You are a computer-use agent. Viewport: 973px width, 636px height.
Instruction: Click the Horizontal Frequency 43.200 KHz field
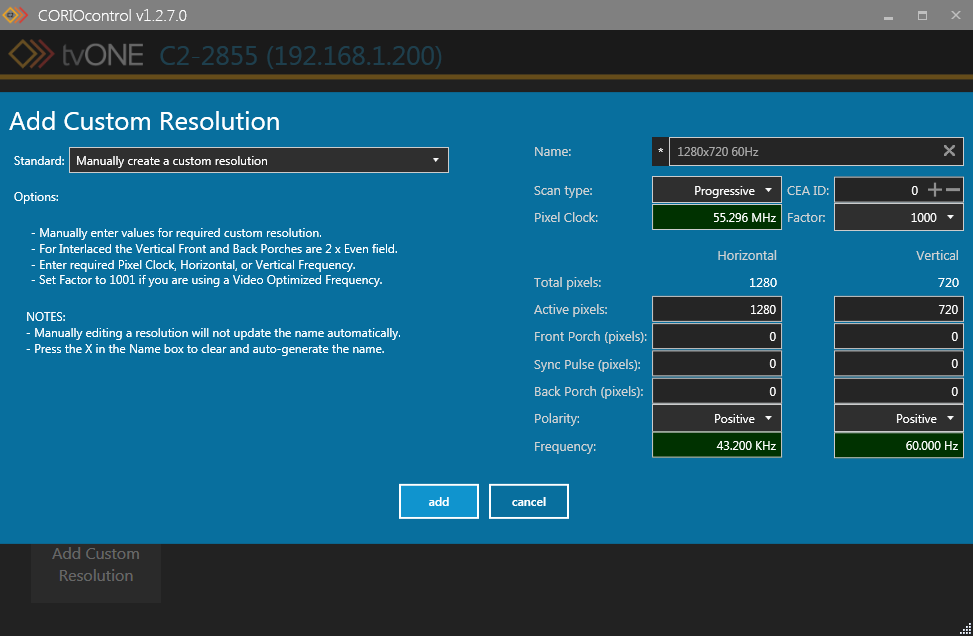[x=717, y=446]
